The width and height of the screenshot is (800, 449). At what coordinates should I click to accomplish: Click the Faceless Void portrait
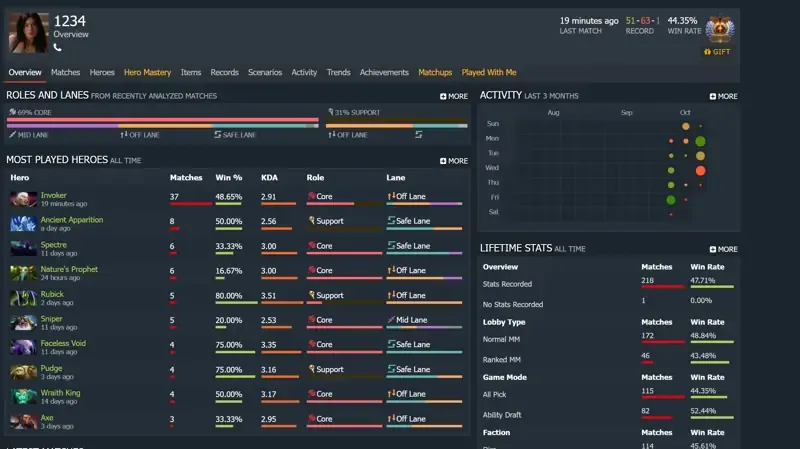23,347
